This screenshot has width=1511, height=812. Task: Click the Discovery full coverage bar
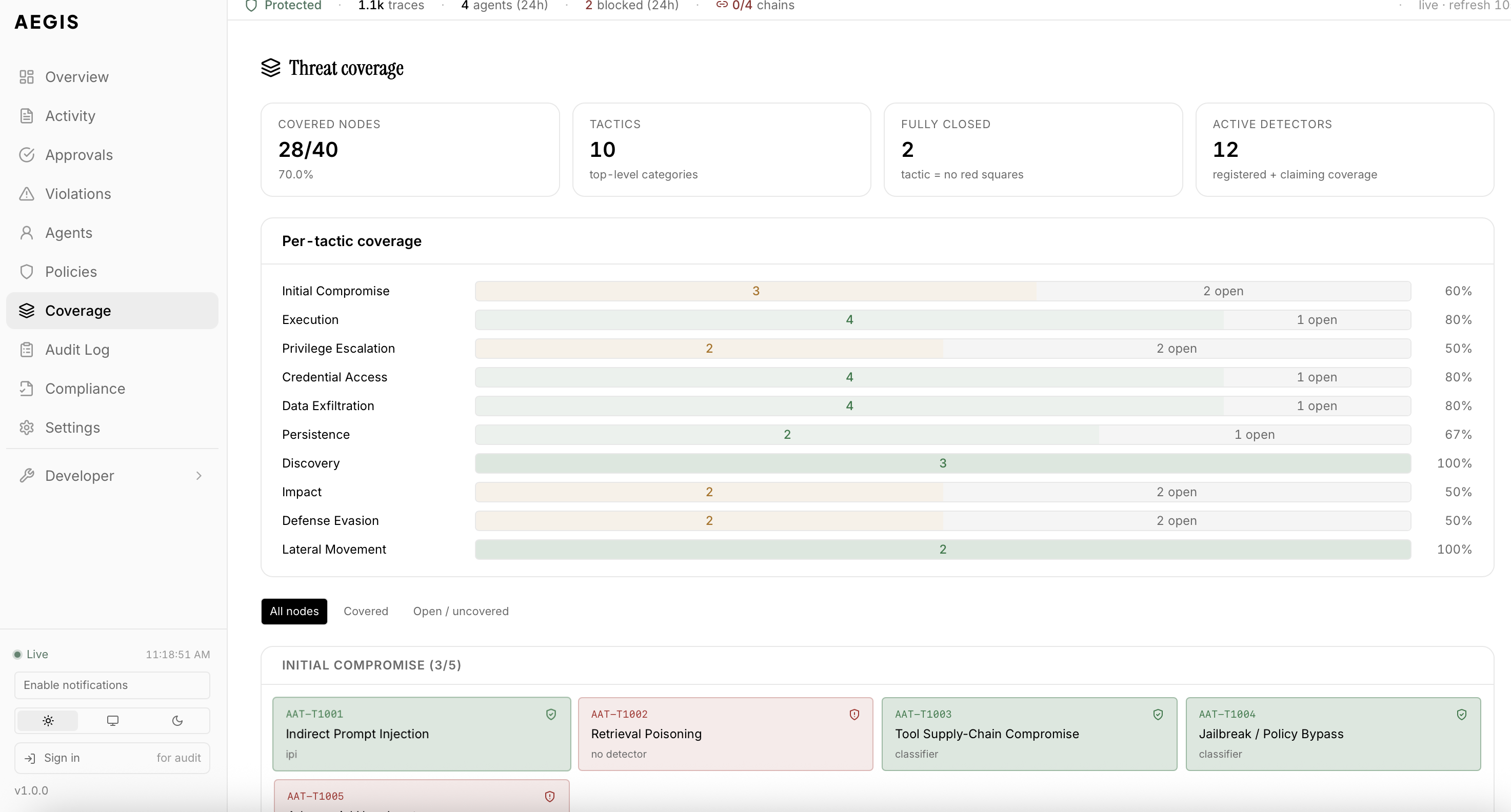(x=943, y=463)
